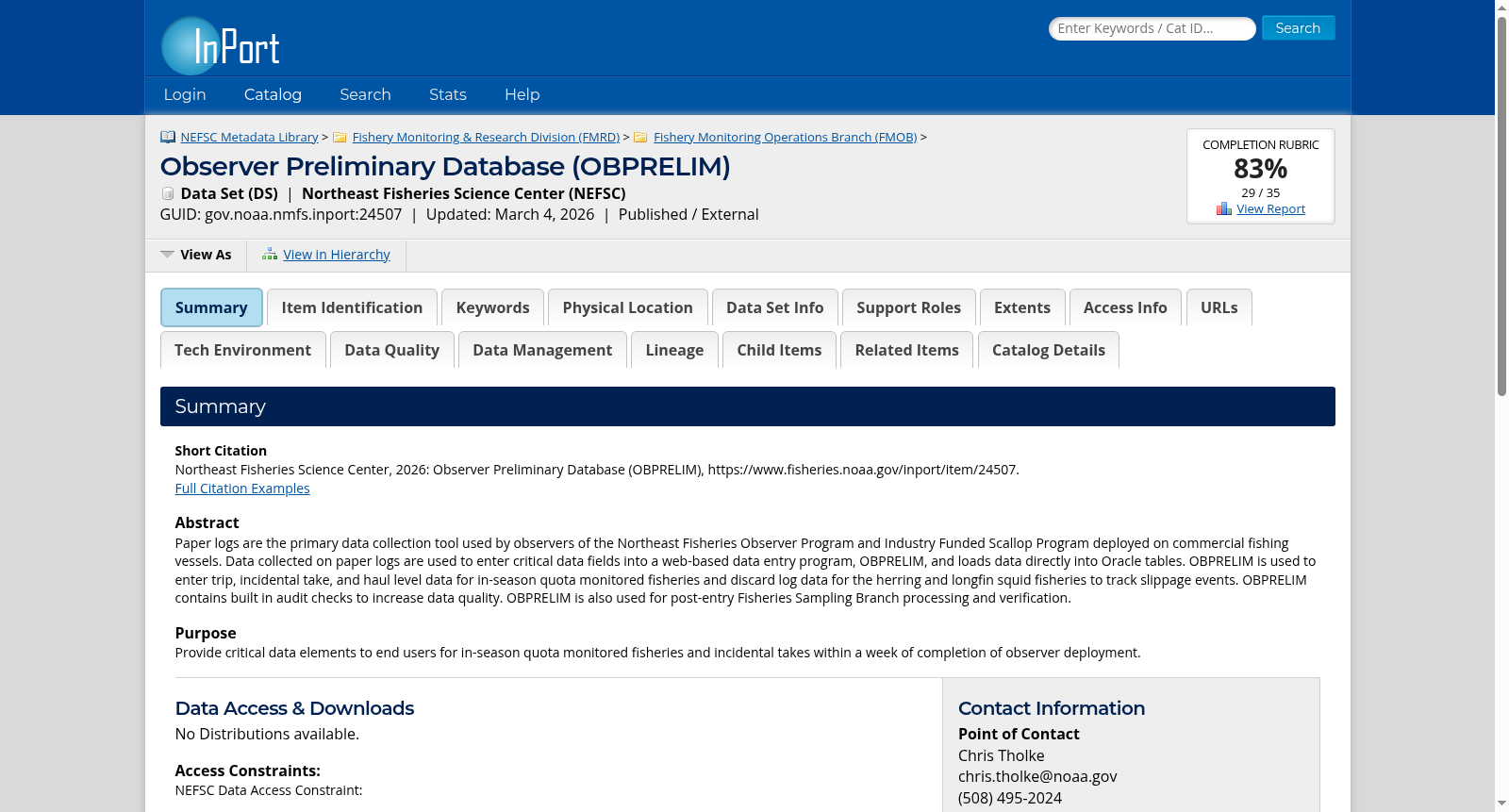
Task: Open the Data Set Info tab
Action: coord(775,307)
